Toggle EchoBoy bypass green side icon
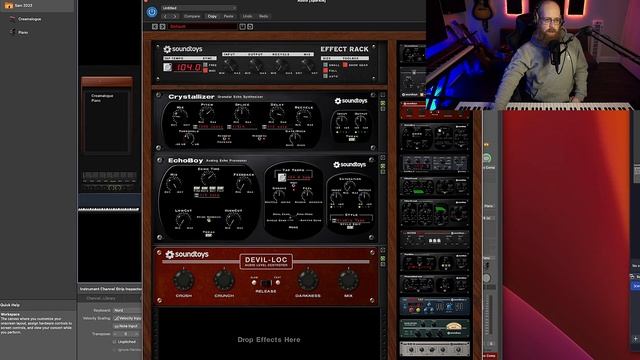Viewport: 640px width, 360px height. point(383,167)
